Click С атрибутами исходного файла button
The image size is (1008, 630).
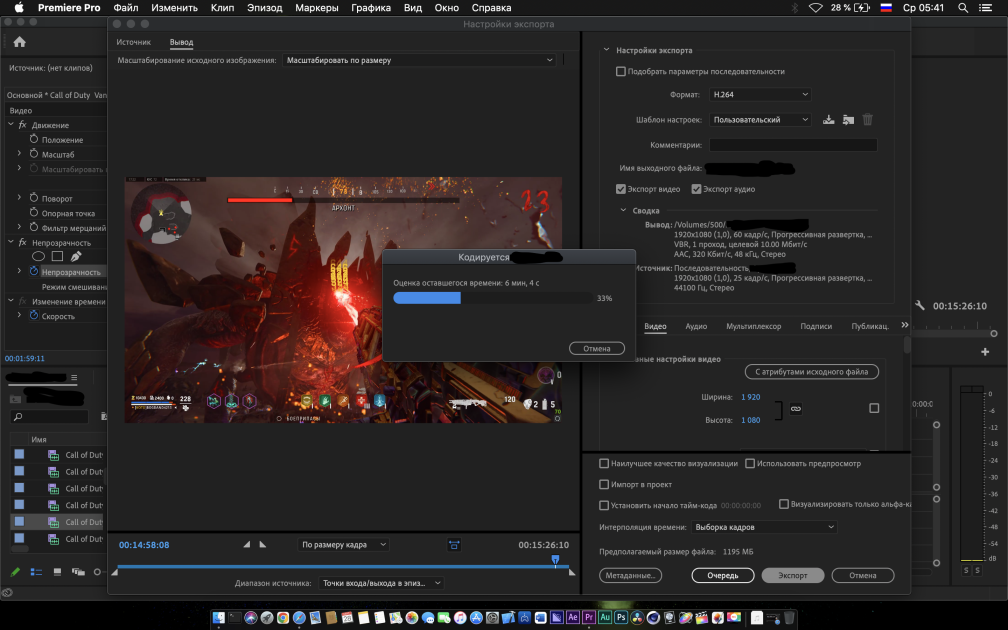811,372
